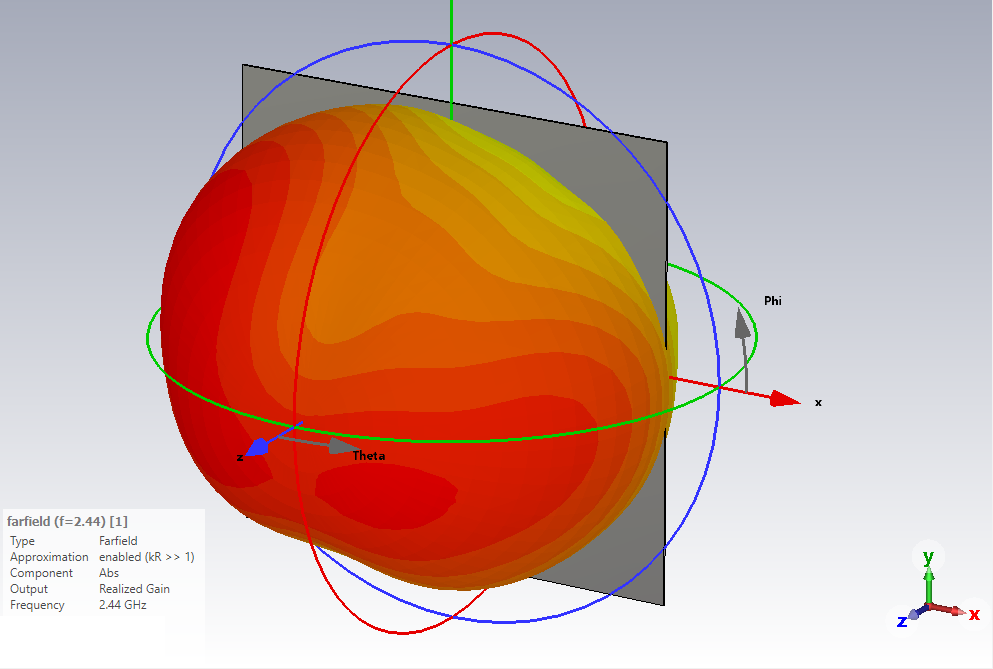Click the gray Theta angle arrowhead

(342, 446)
